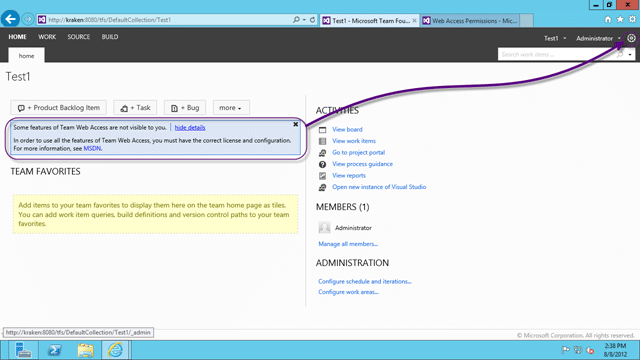Open the BUILD hub
The height and width of the screenshot is (360, 640).
110,37
